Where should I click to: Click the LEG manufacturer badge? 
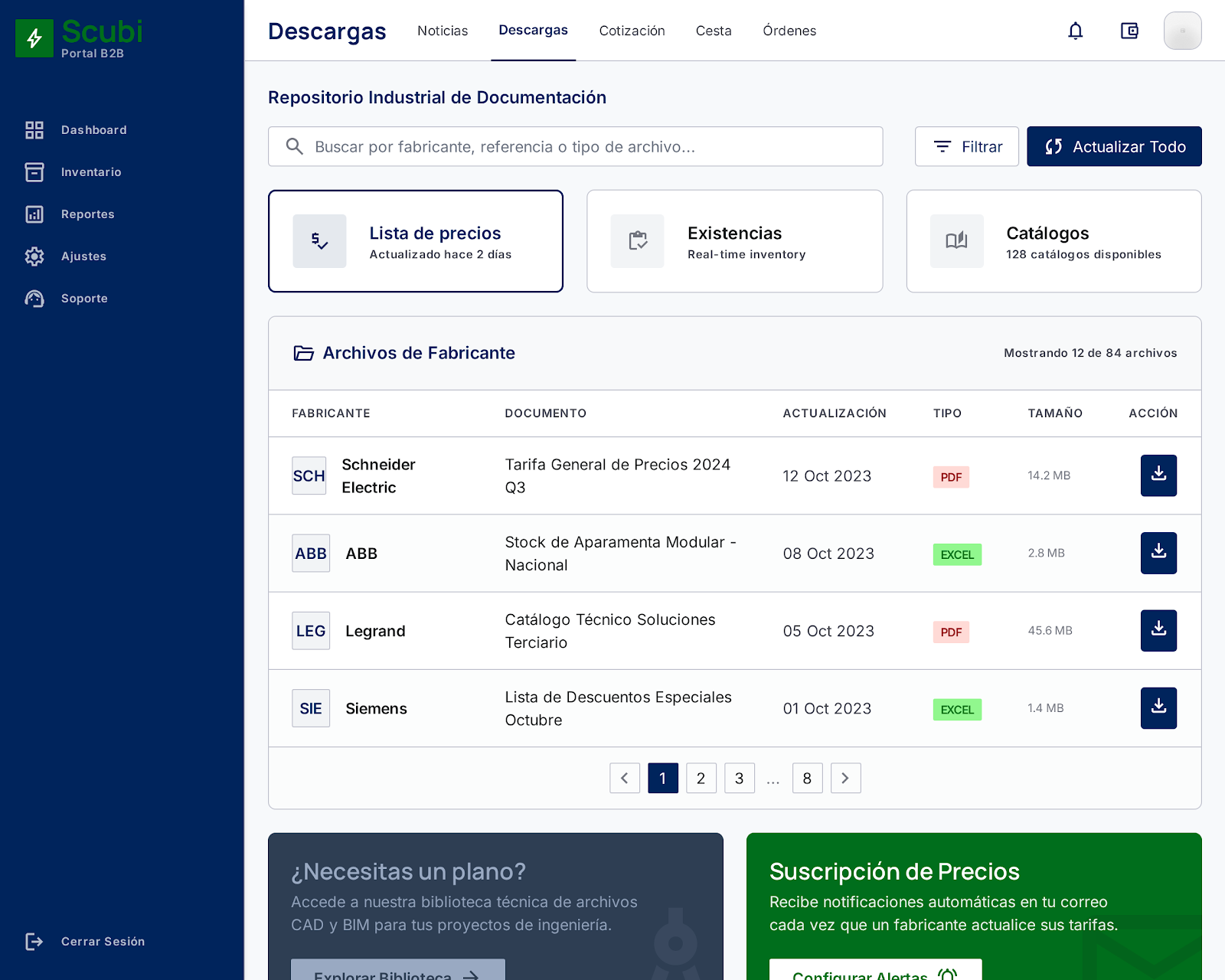311,630
